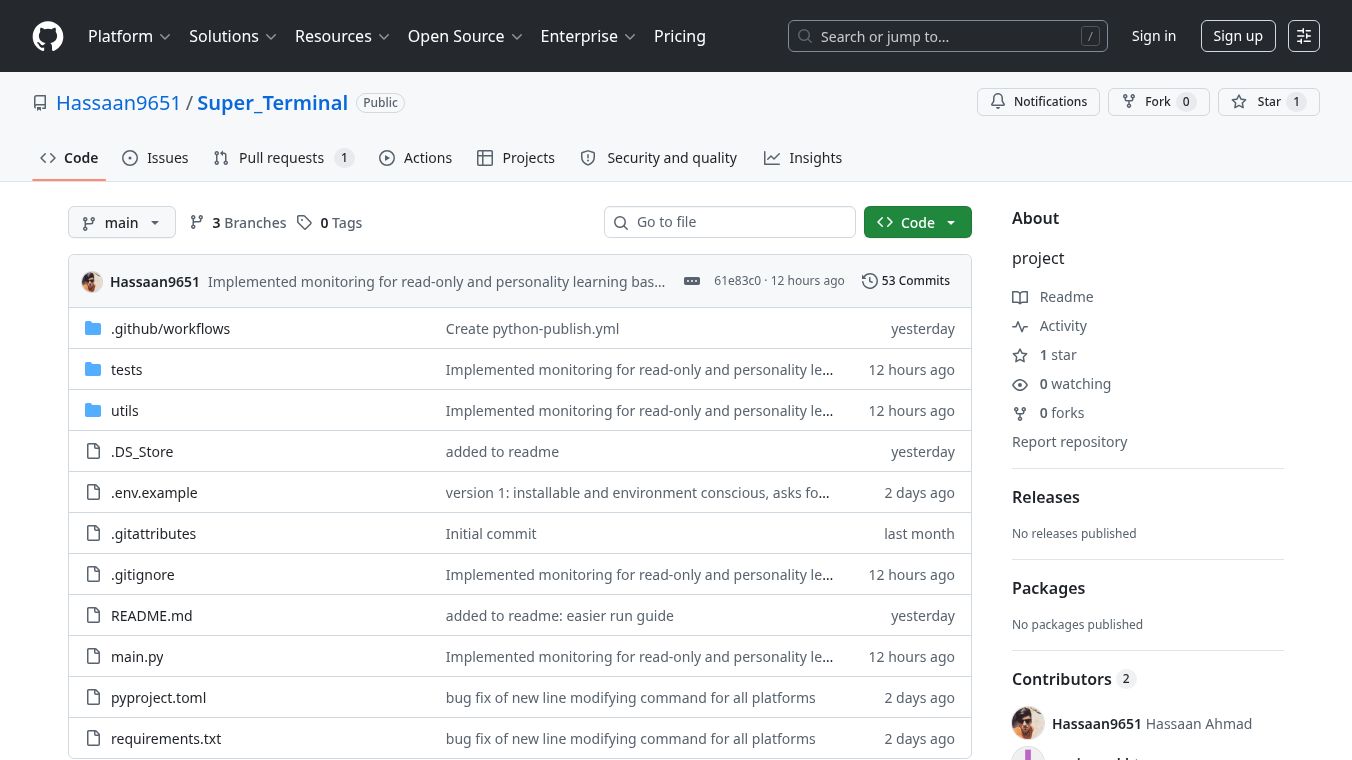Turn on Notifications for this repository

(x=1039, y=102)
